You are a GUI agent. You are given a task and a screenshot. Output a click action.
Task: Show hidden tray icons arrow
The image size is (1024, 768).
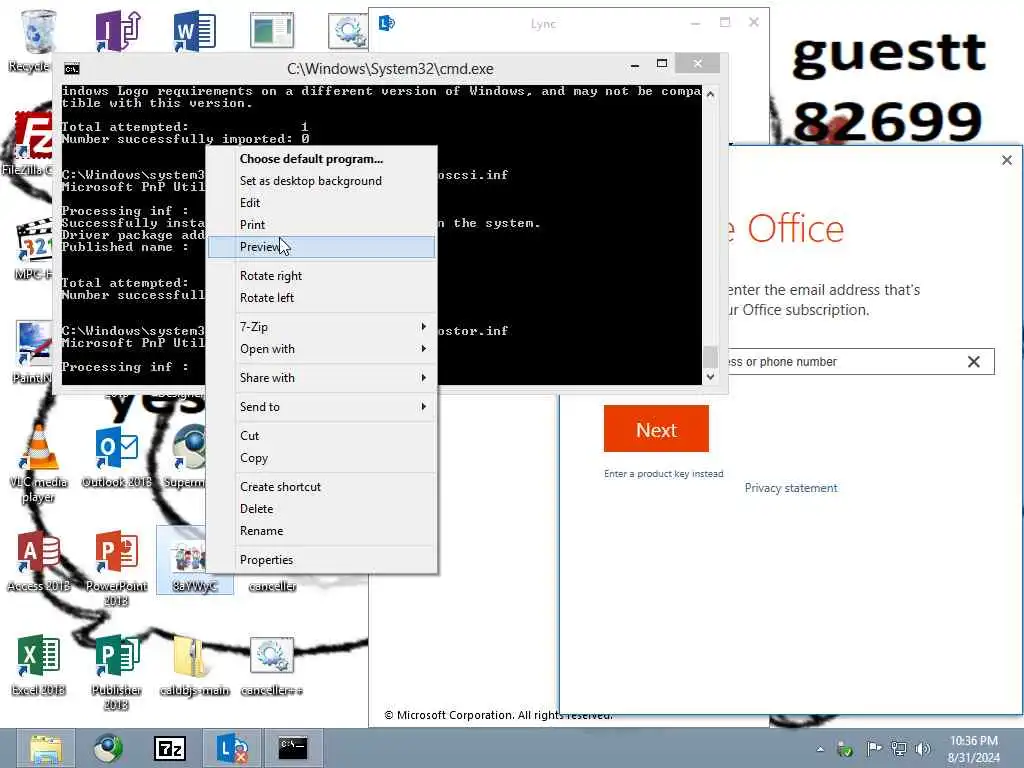click(x=820, y=749)
